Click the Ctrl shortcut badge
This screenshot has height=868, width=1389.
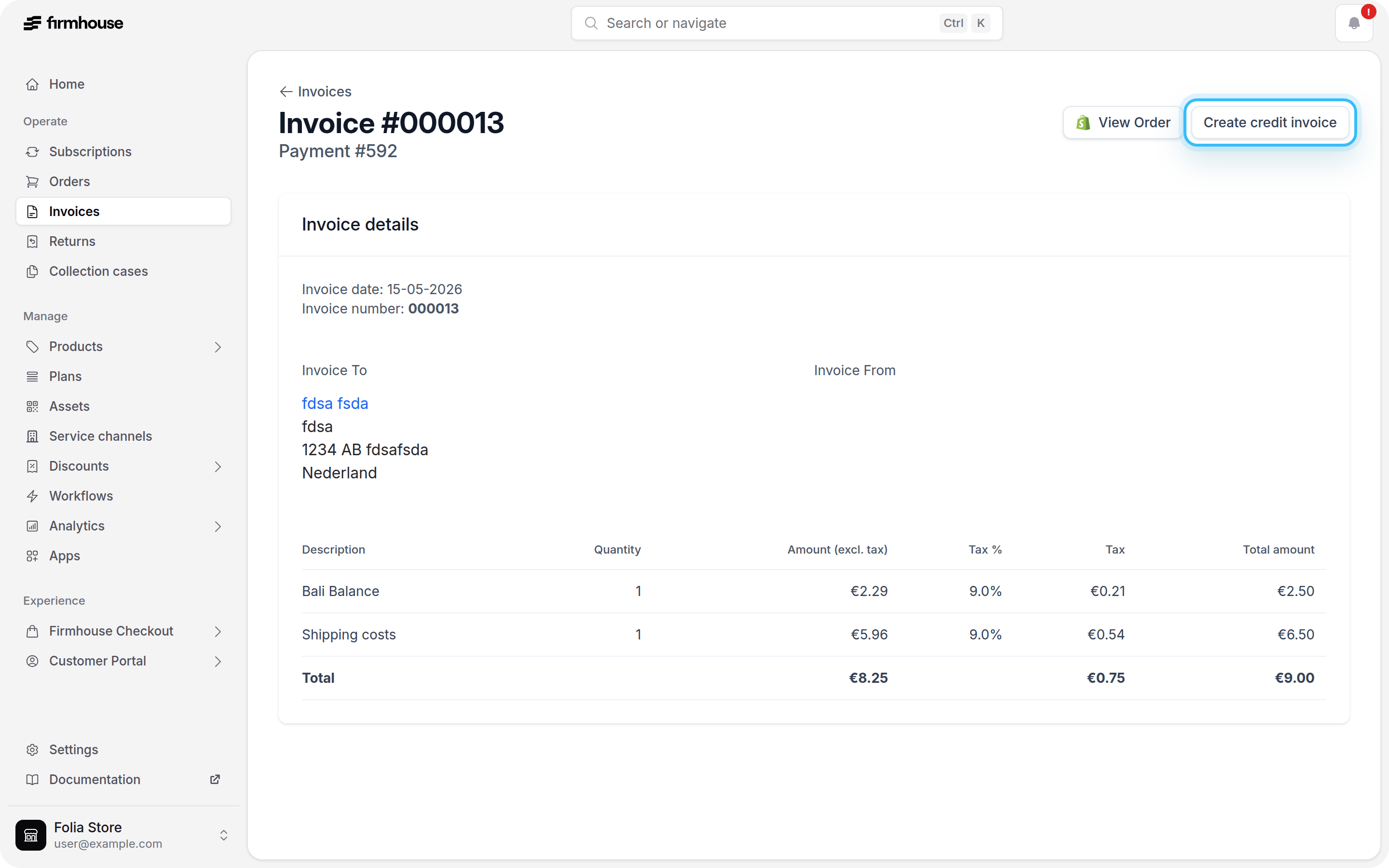coord(953,23)
